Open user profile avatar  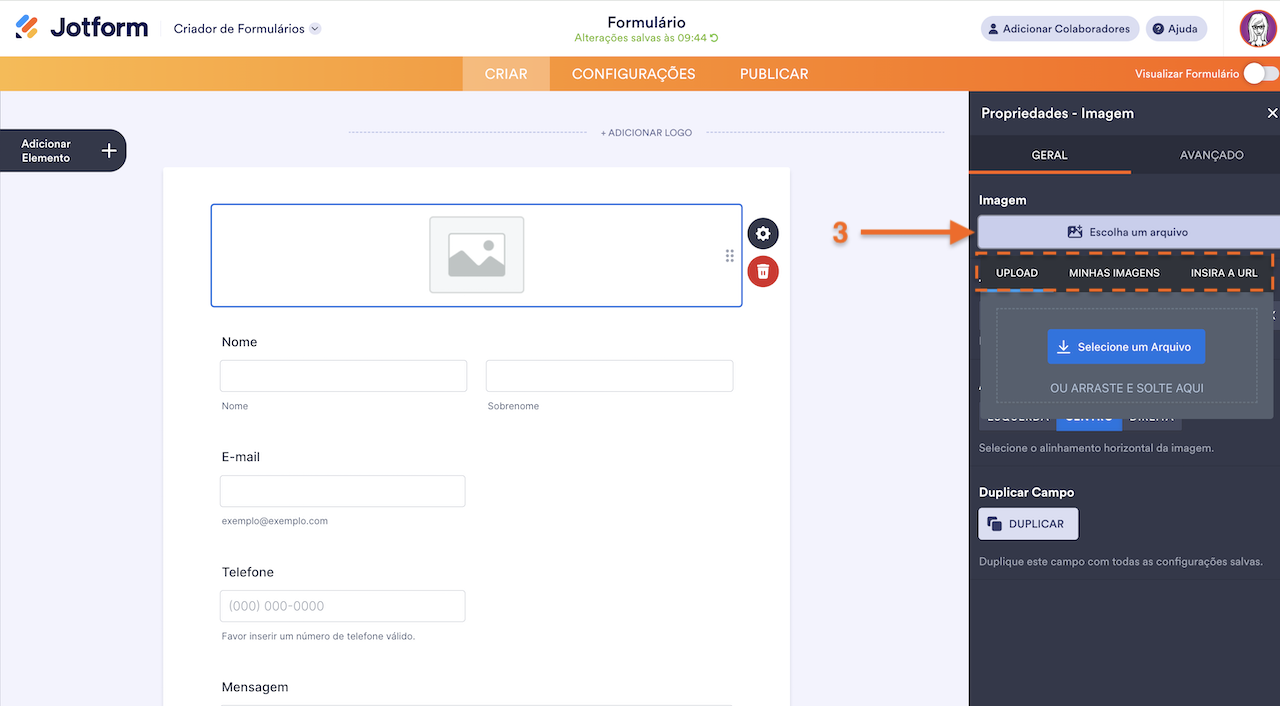(1257, 29)
